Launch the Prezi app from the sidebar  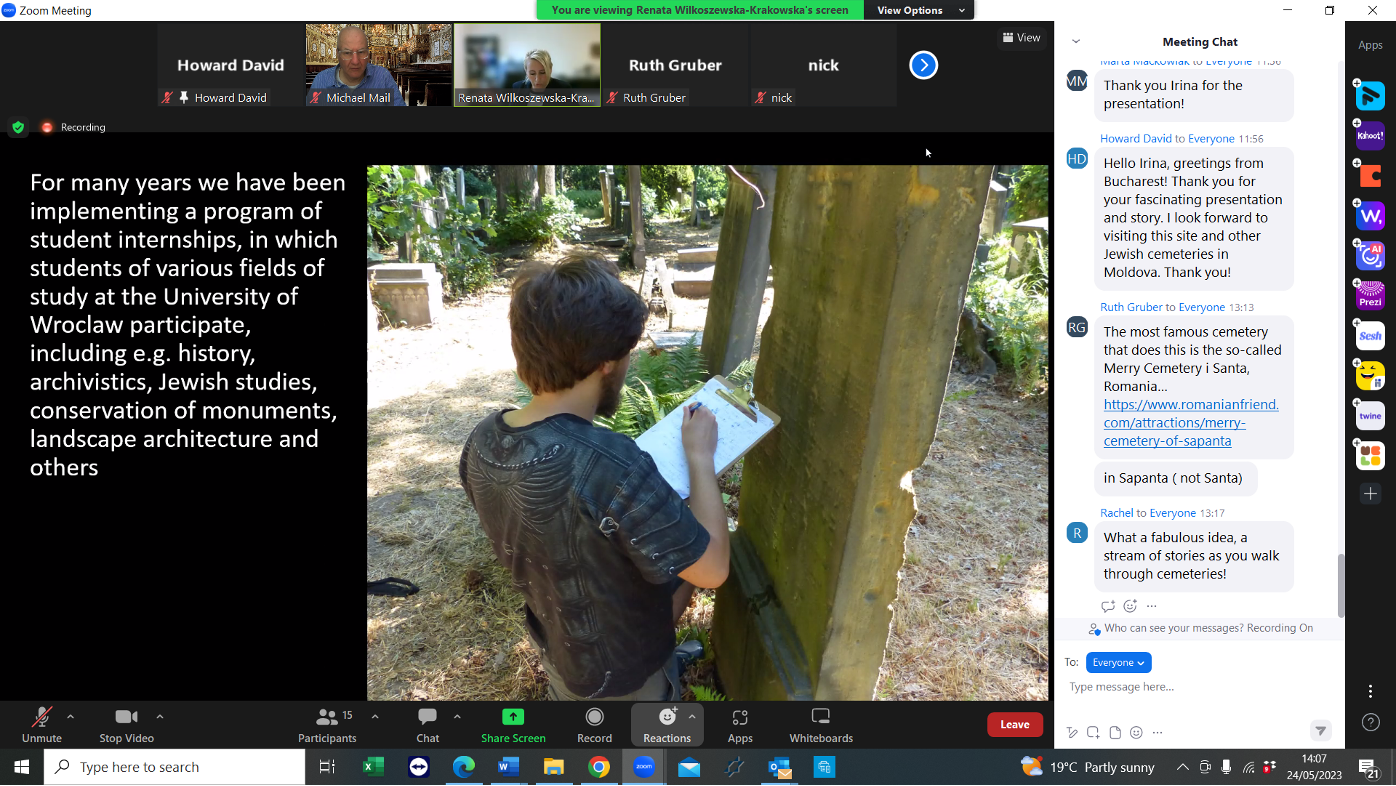(1369, 295)
